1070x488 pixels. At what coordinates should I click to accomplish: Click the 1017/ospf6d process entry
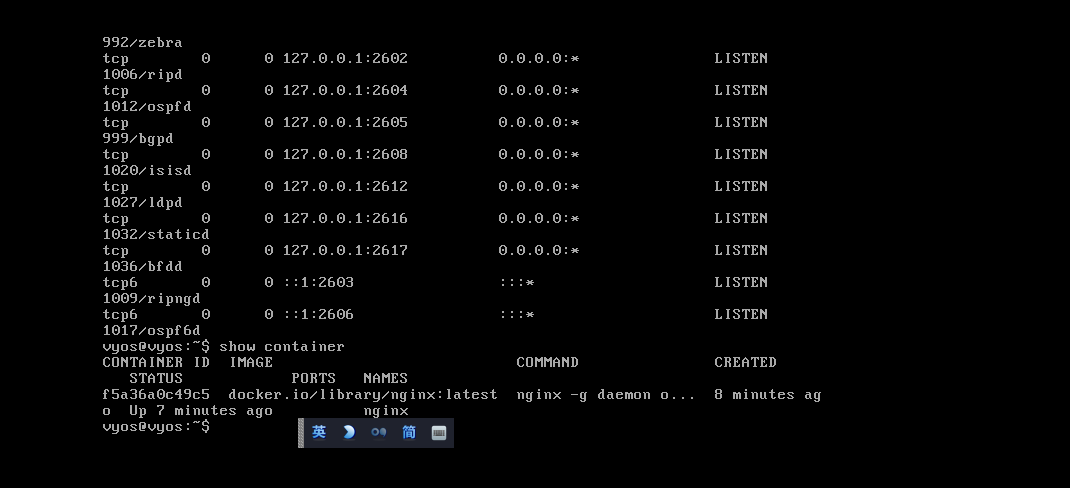pos(151,330)
